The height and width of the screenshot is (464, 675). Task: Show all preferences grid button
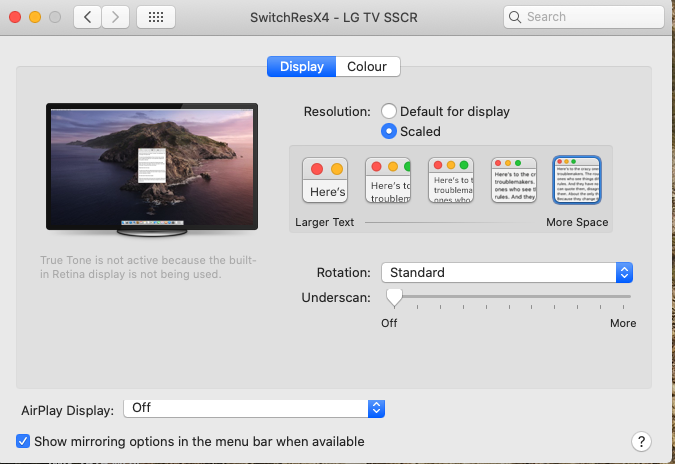coord(156,17)
